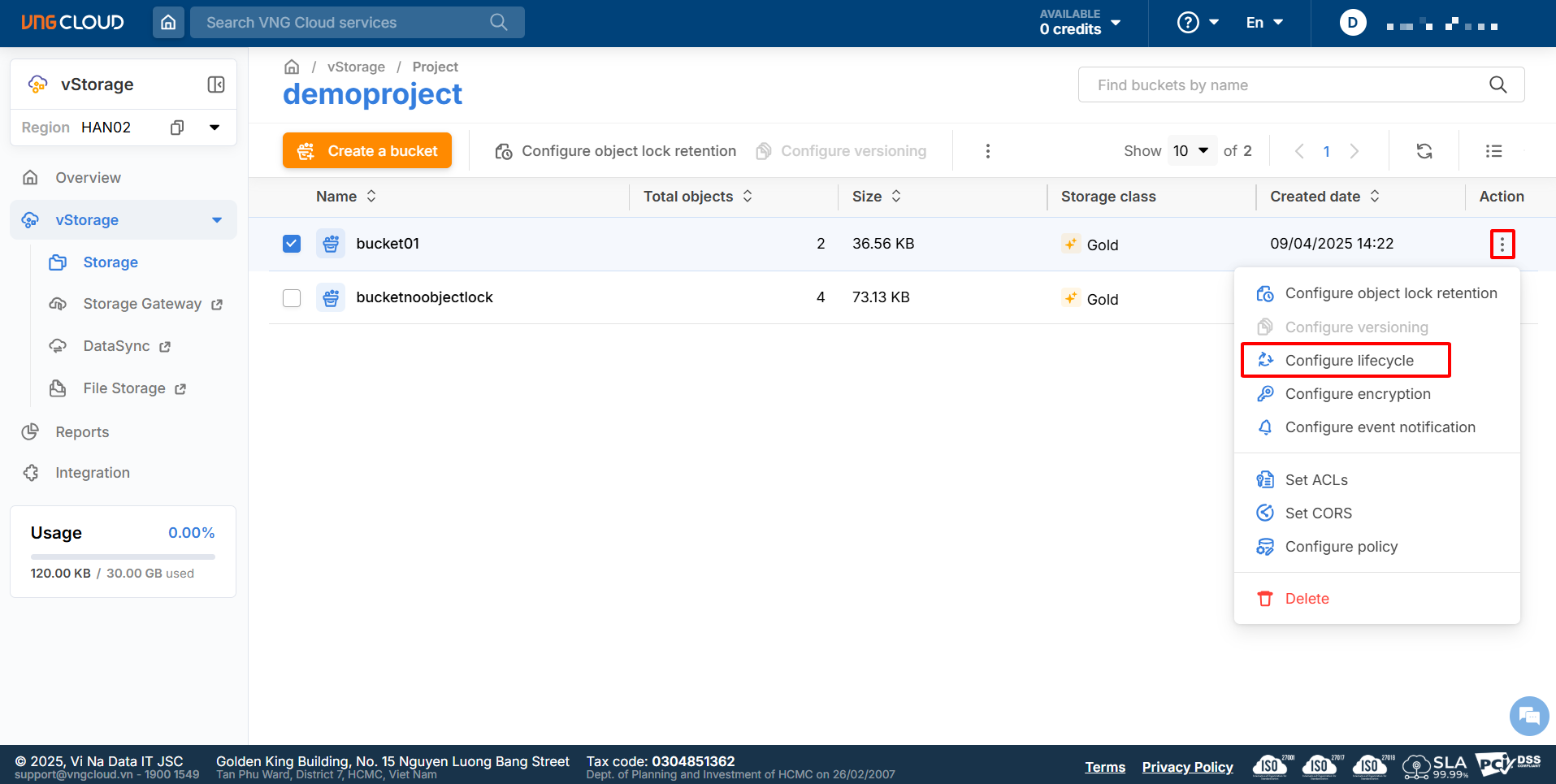The width and height of the screenshot is (1556, 784).
Task: Click Create a bucket button
Action: click(x=367, y=151)
